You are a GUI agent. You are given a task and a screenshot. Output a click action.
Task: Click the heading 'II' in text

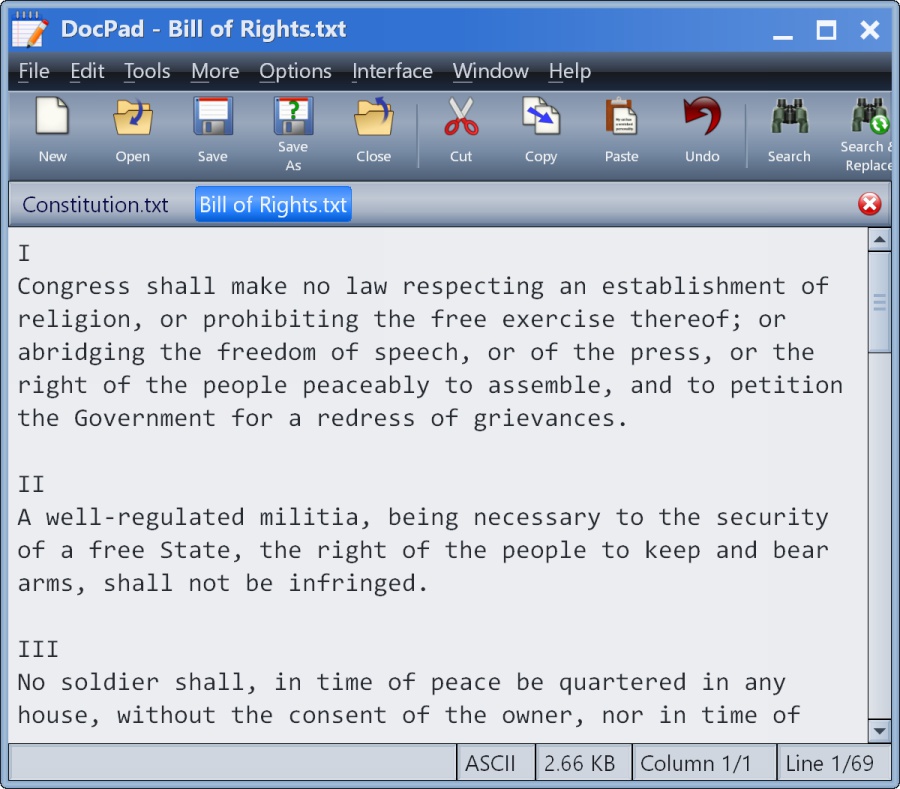pyautogui.click(x=31, y=484)
